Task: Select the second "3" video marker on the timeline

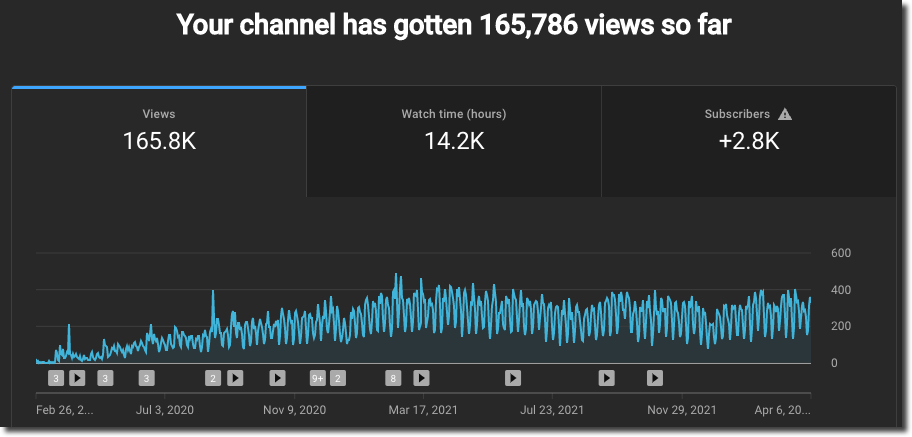Action: click(105, 378)
